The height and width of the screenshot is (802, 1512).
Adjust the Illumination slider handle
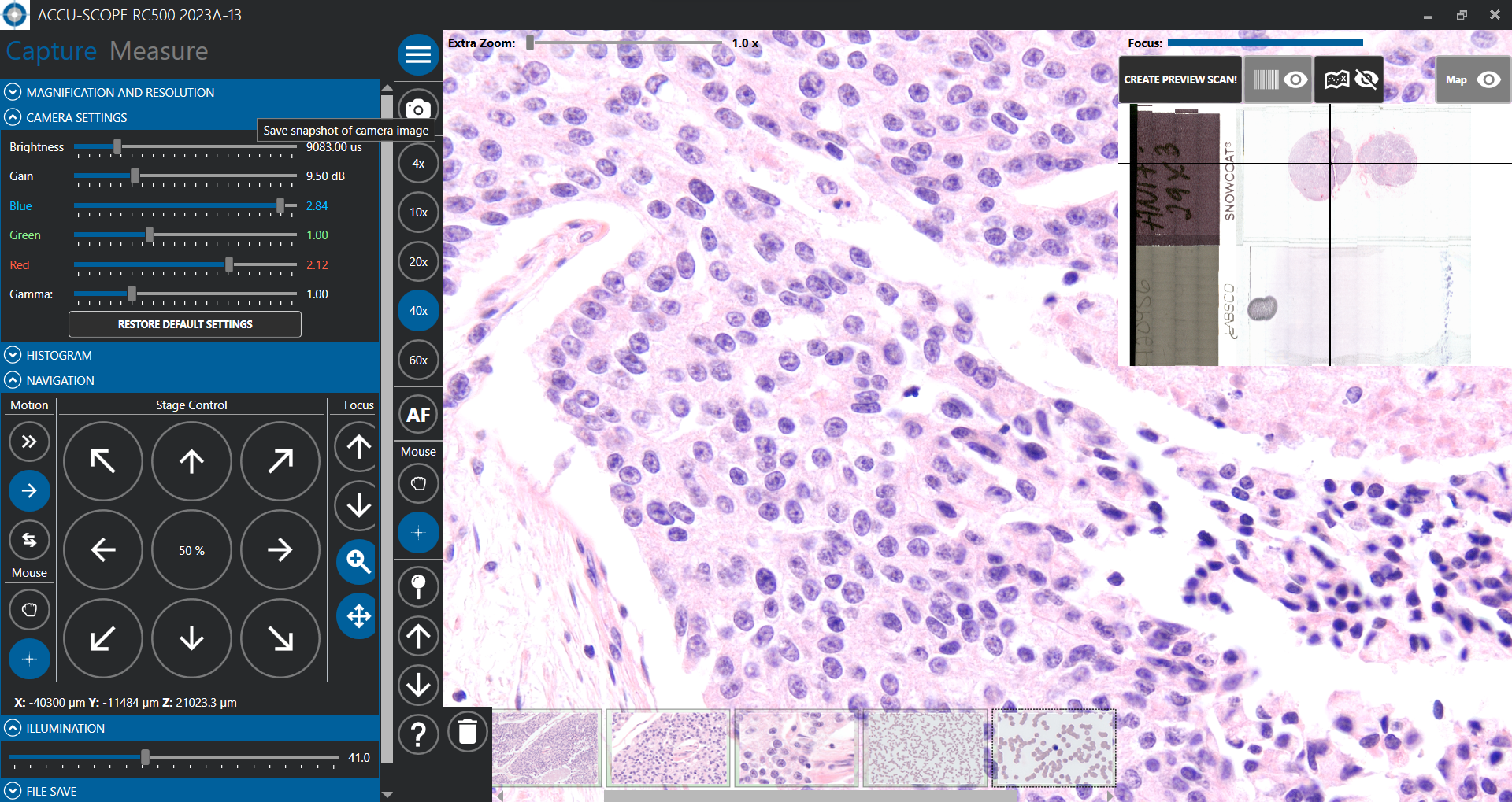[145, 757]
